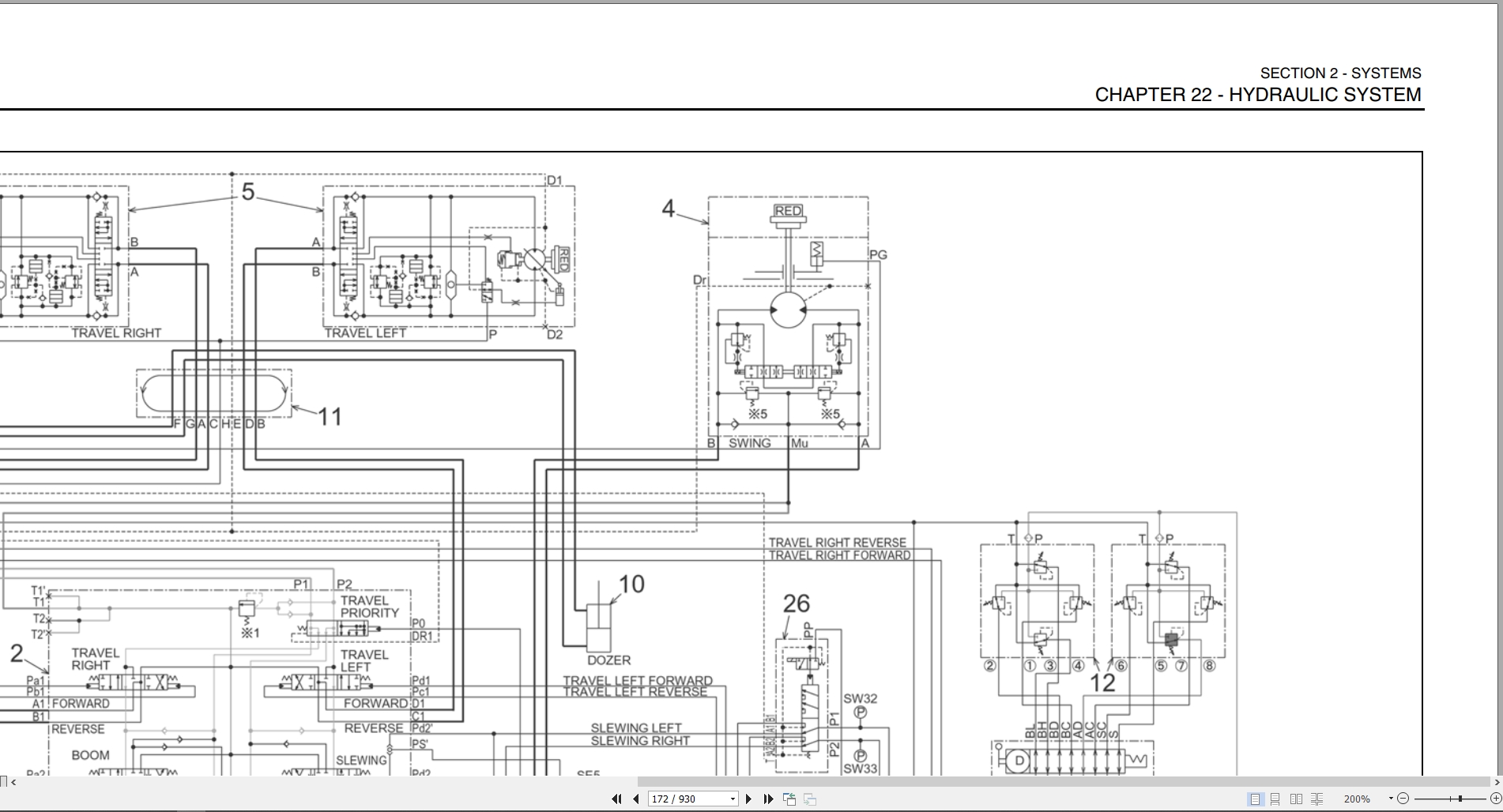The width and height of the screenshot is (1503, 812).
Task: Click the TRAVEL RIGHT FORWARD line label
Action: pos(839,555)
